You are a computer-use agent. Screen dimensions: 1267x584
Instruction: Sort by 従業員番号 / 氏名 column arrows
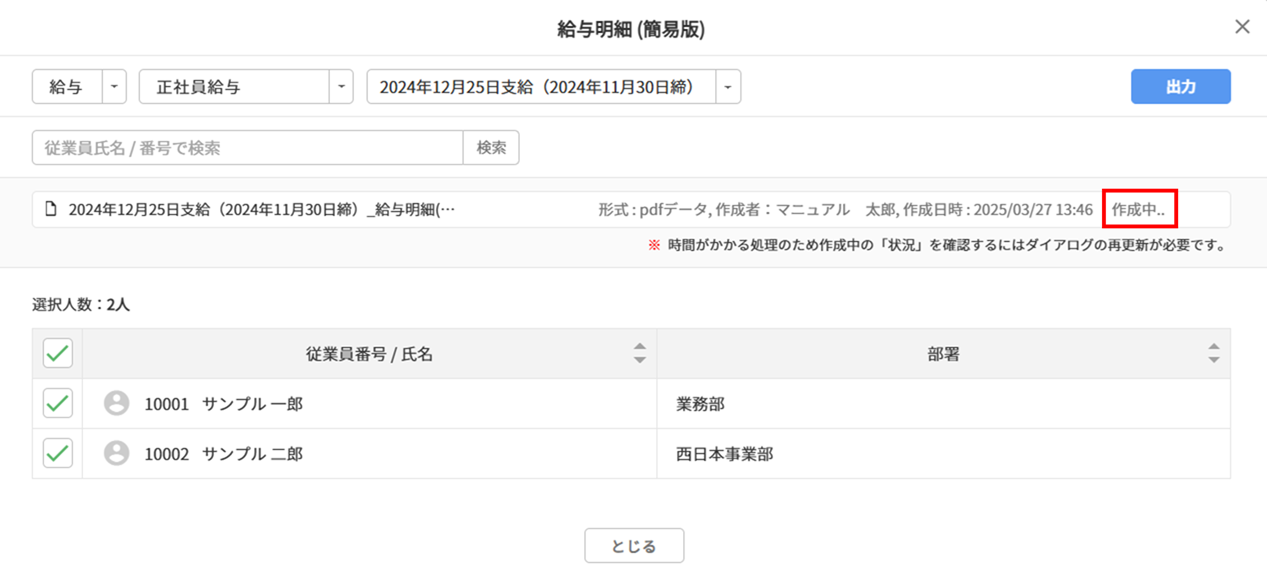640,353
